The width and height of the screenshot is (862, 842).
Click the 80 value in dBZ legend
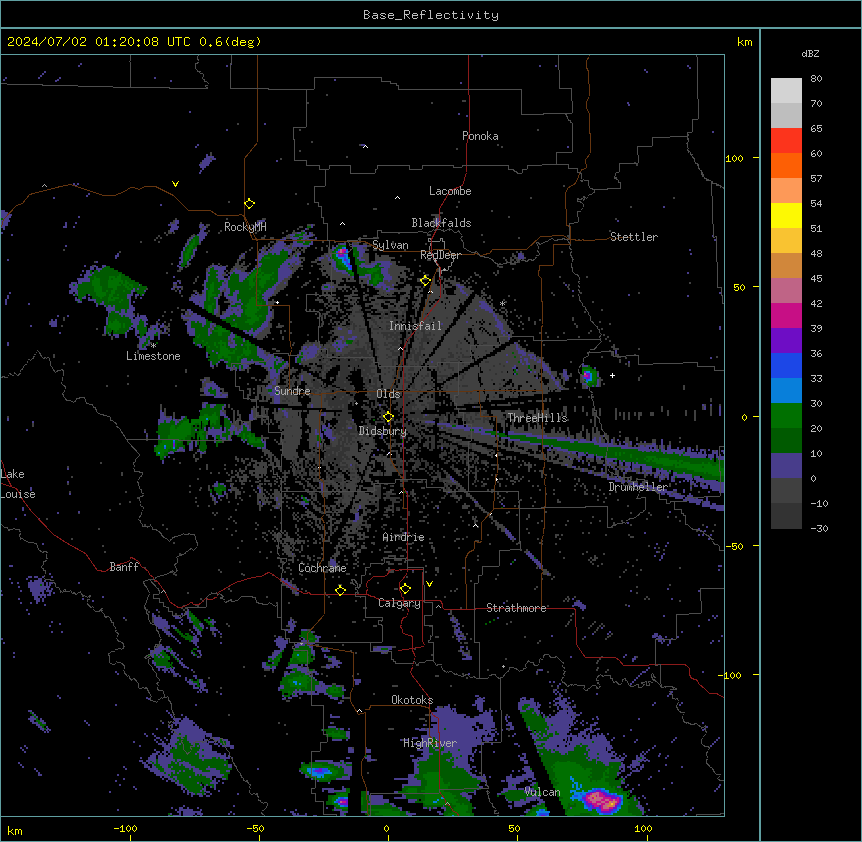click(816, 79)
